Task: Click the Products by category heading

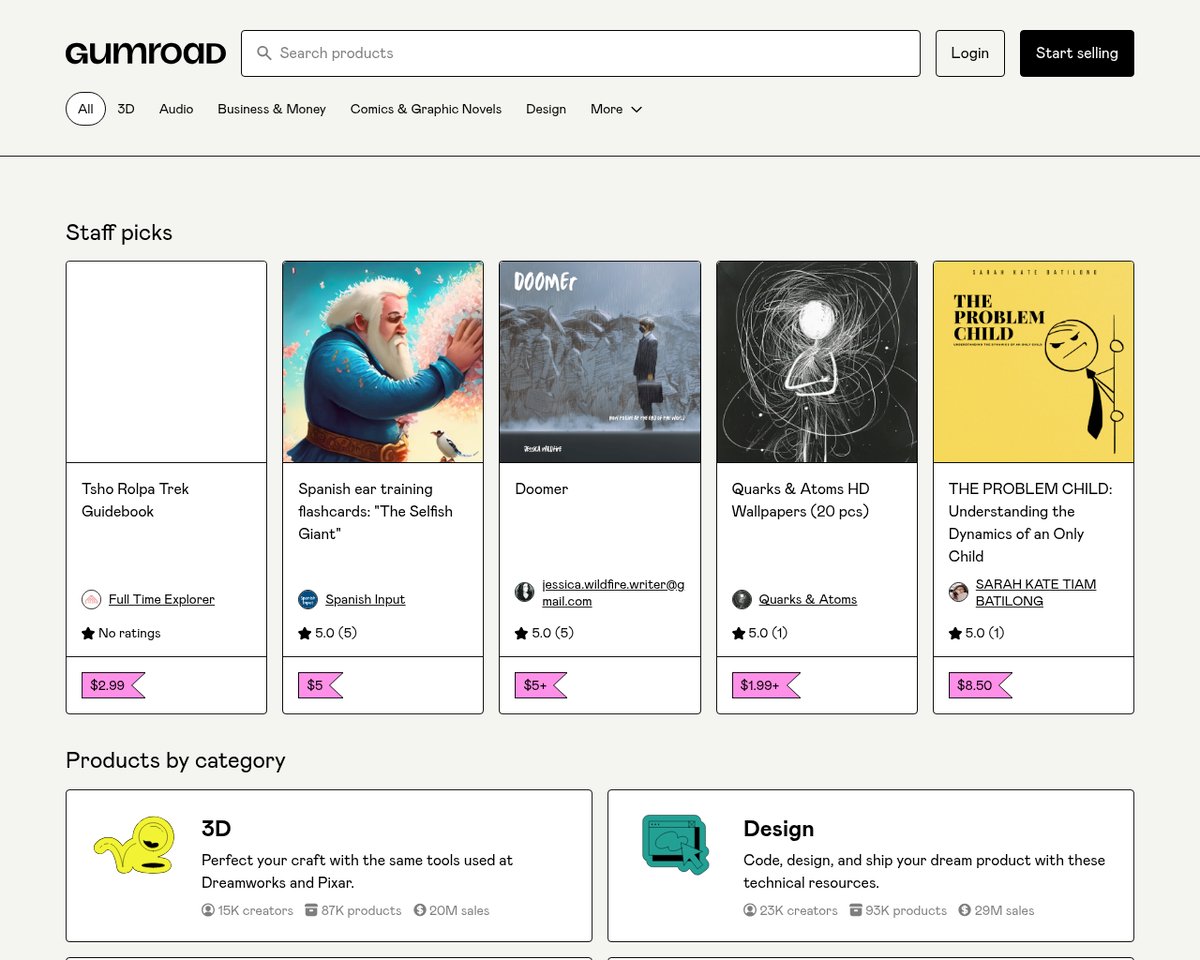Action: click(176, 761)
